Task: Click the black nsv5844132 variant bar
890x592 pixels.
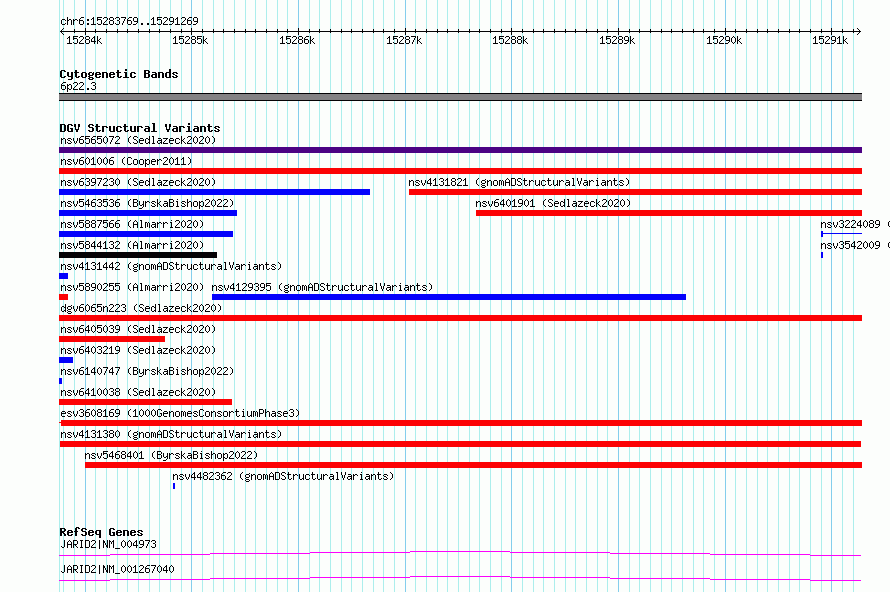Action: 138,255
